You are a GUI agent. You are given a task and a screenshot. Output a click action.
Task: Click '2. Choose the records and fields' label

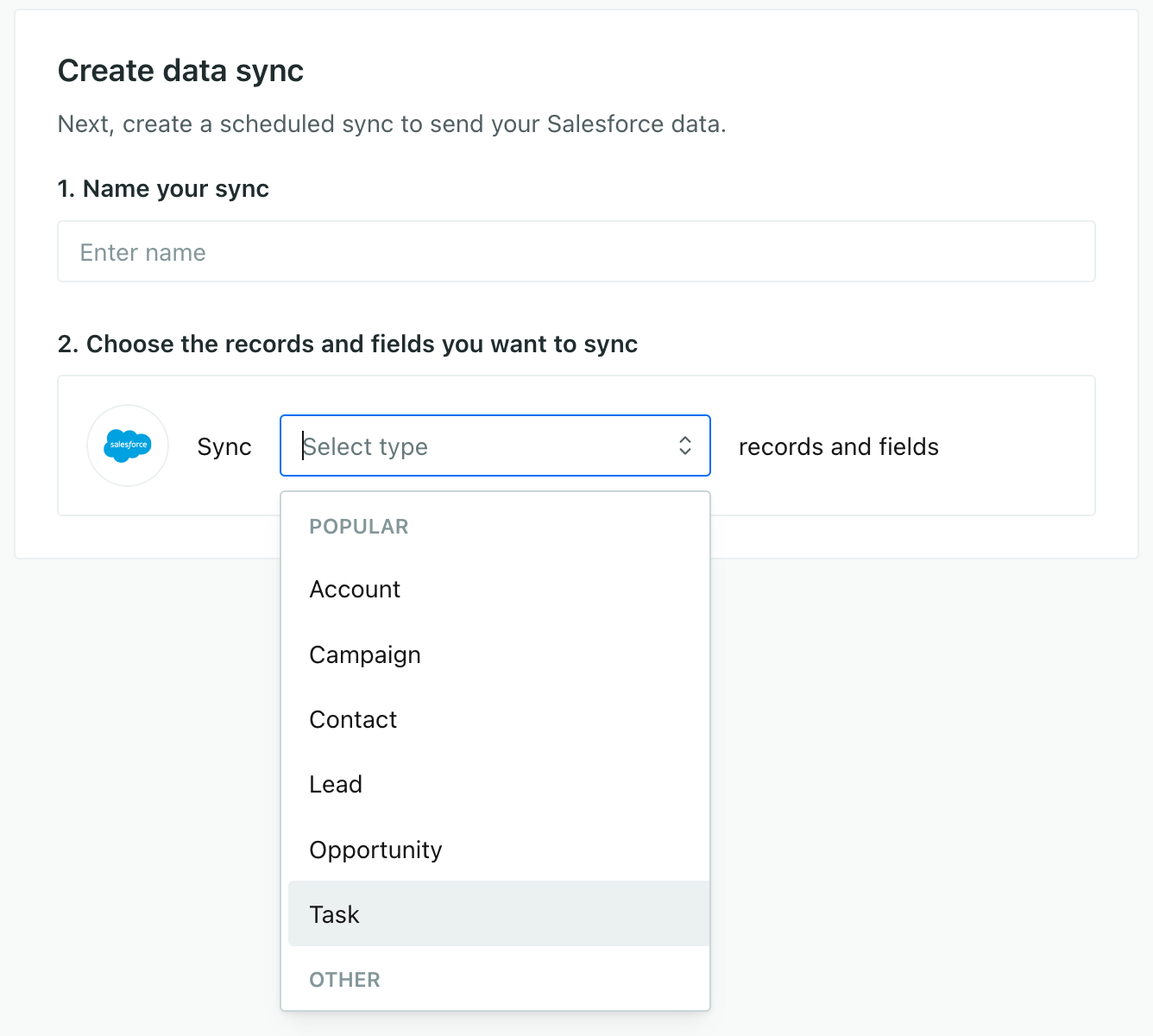tap(348, 344)
